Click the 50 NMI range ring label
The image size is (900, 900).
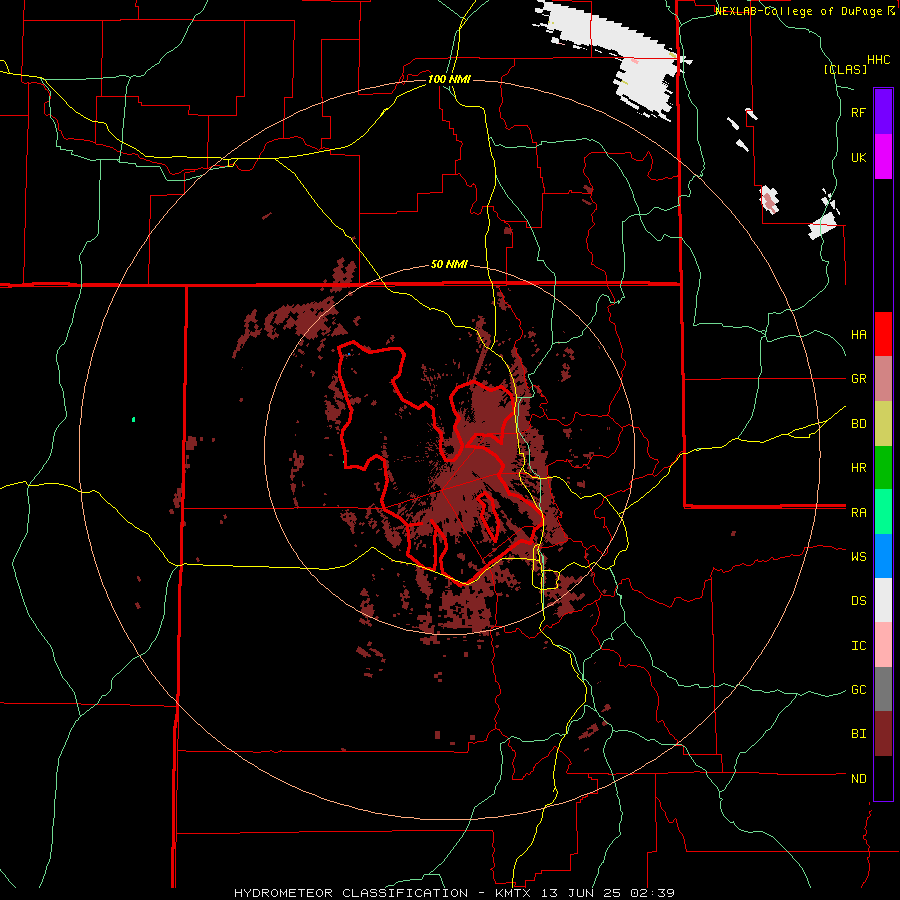pos(449,264)
